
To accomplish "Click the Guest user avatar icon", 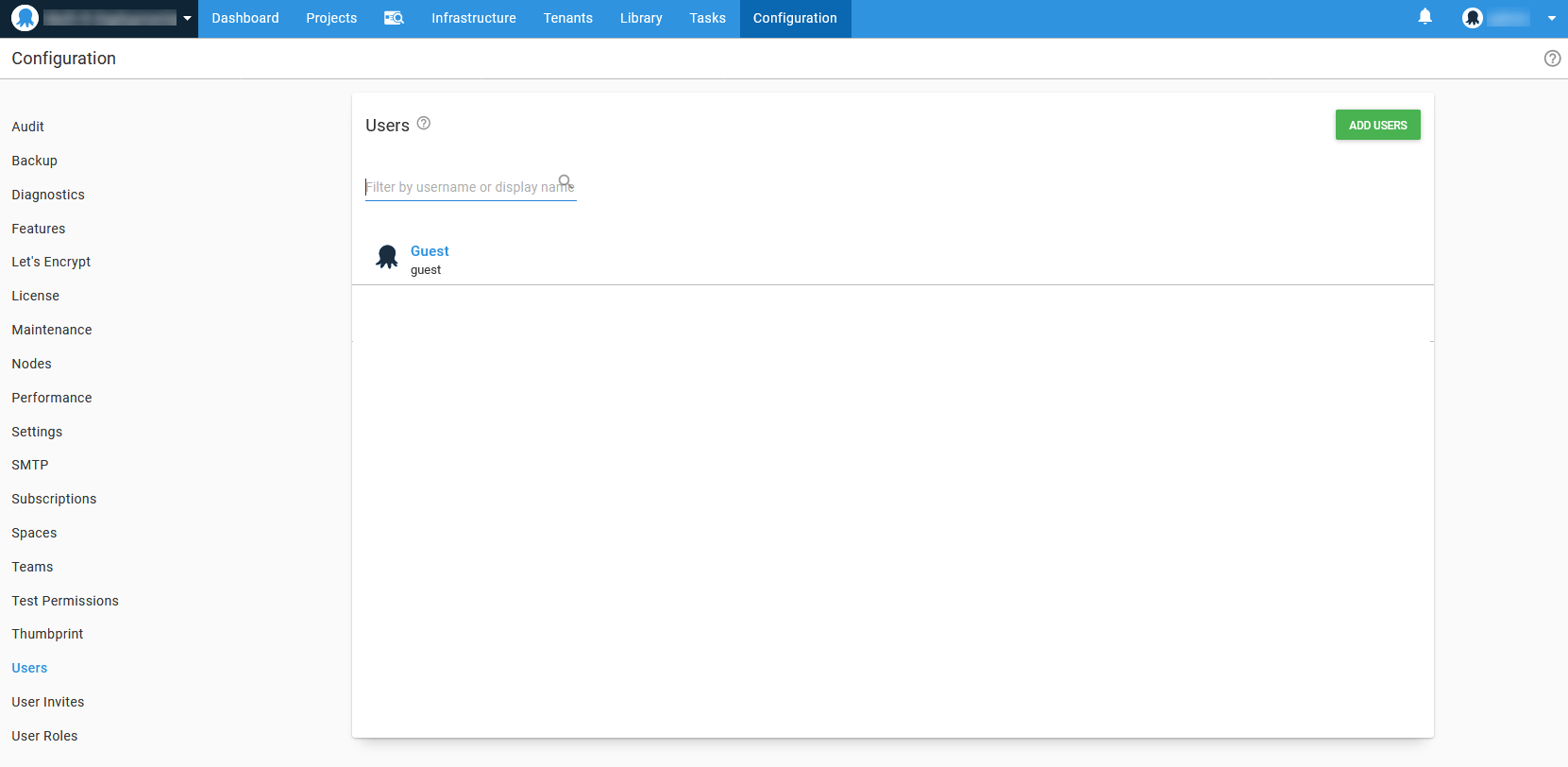I will (387, 257).
